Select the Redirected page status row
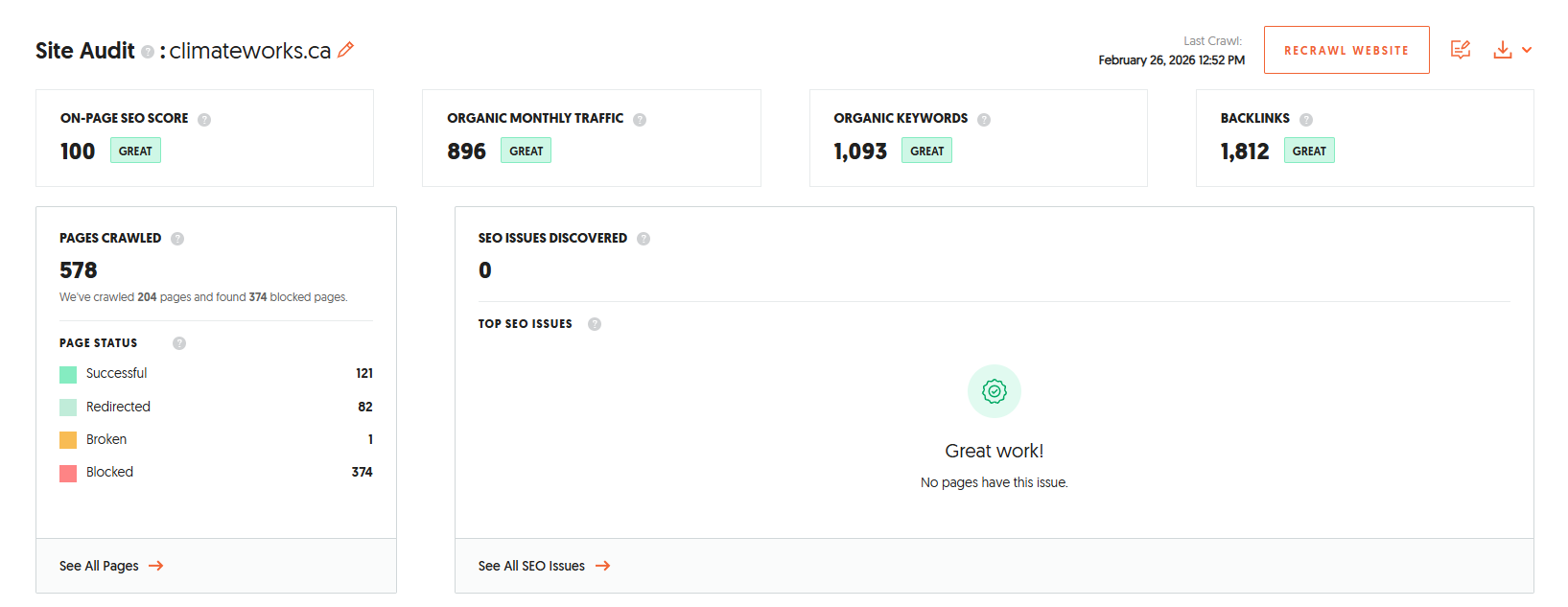1568x607 pixels. 216,407
